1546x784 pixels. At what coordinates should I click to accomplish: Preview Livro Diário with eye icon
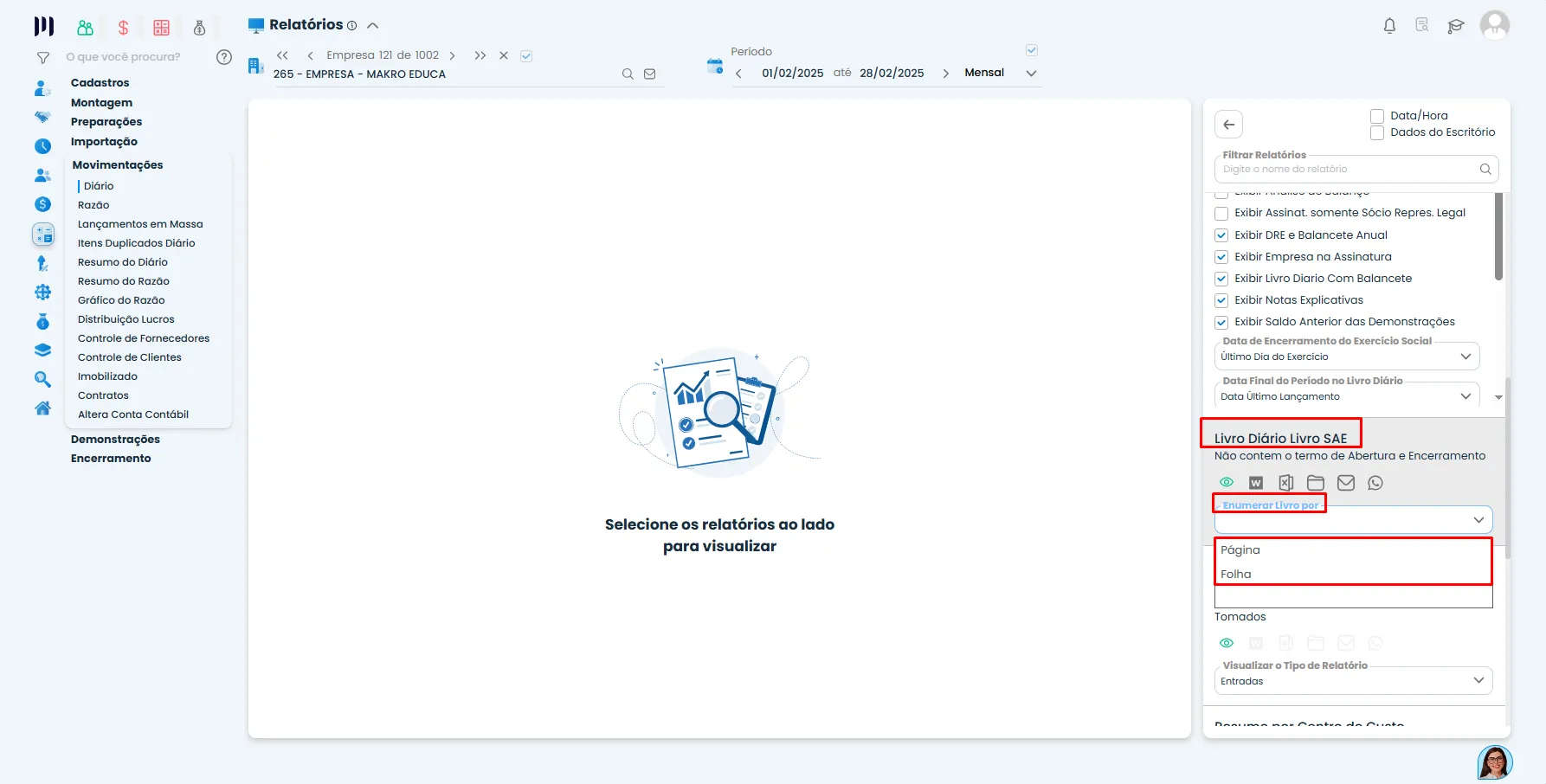pyautogui.click(x=1227, y=483)
